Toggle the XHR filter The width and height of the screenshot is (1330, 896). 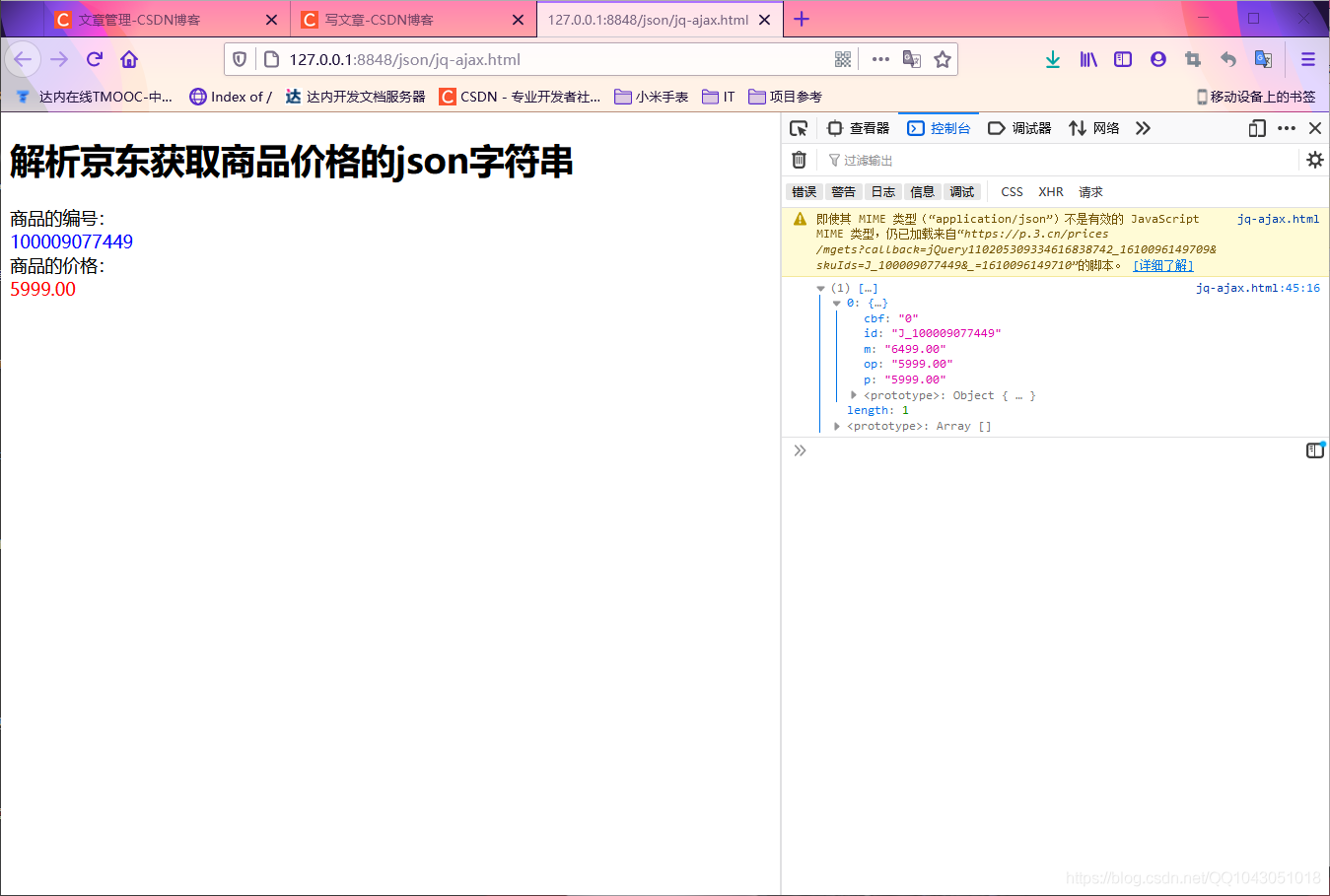(1051, 192)
